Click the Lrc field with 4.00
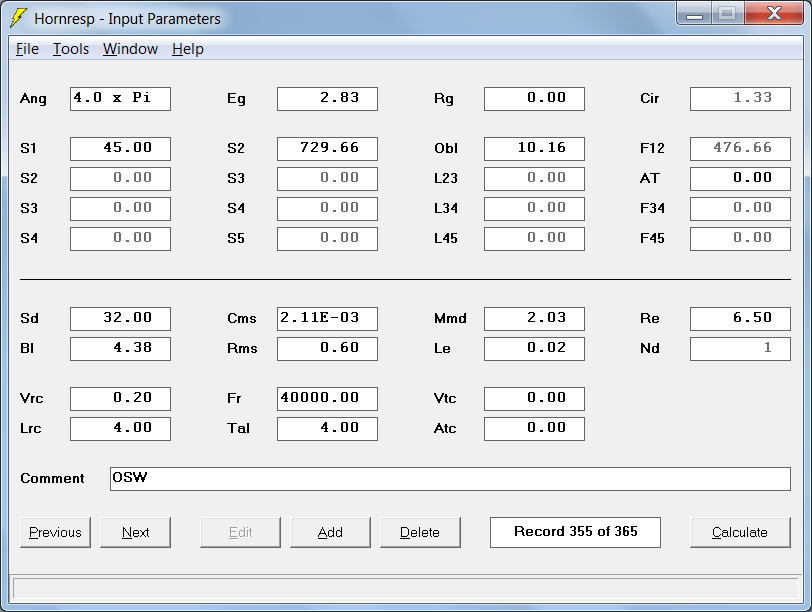The width and height of the screenshot is (812, 612). (x=120, y=429)
